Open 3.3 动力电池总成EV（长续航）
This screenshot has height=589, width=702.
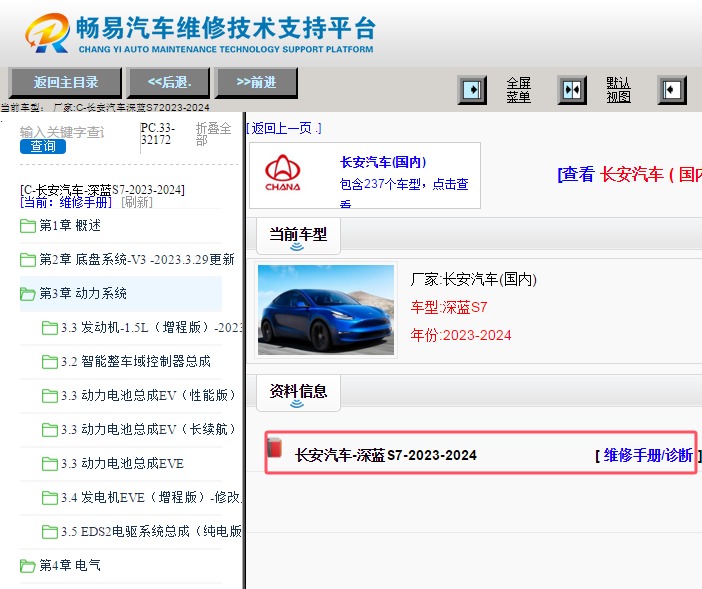pos(149,429)
